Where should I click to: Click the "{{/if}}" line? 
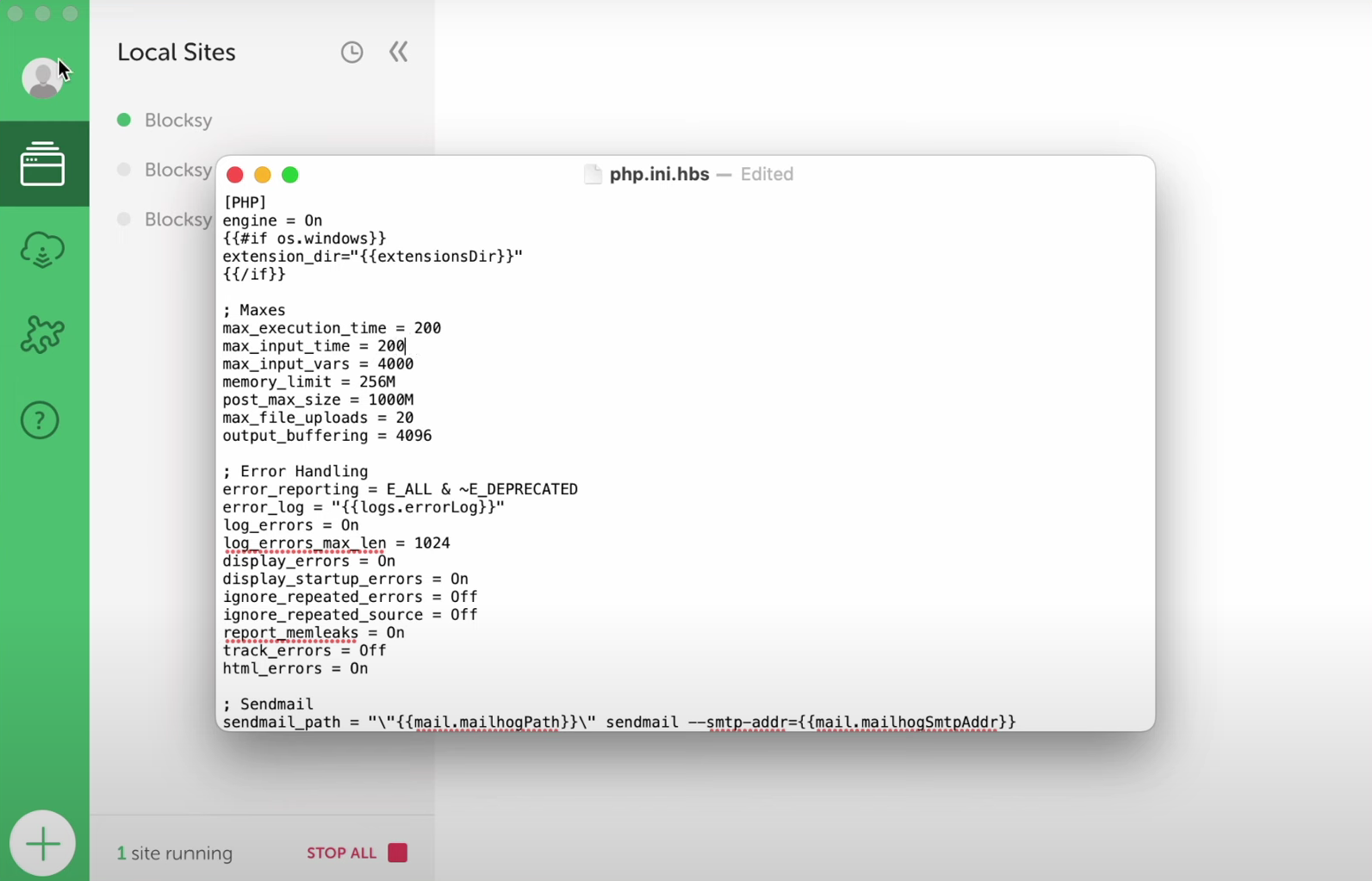[x=254, y=274]
